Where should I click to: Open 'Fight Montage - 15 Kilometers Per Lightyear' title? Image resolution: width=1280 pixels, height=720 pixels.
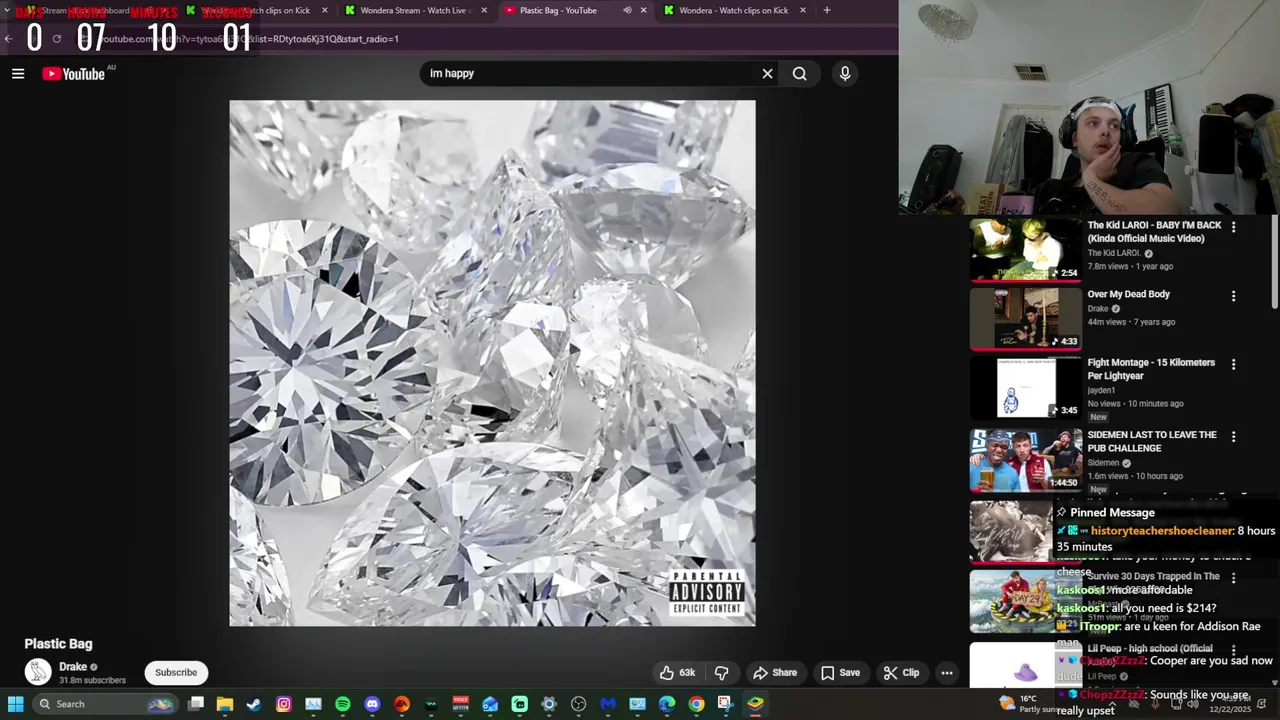[x=1151, y=369]
